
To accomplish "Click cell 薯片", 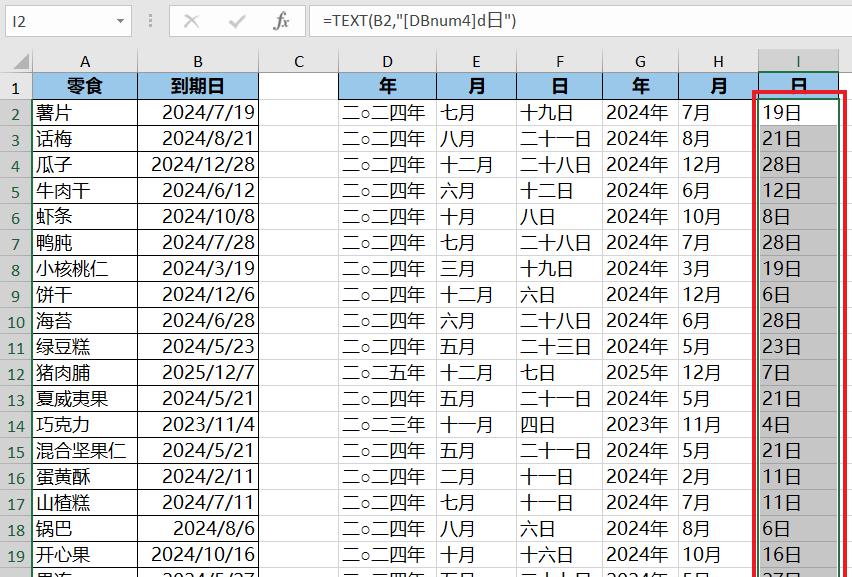I will tap(85, 112).
